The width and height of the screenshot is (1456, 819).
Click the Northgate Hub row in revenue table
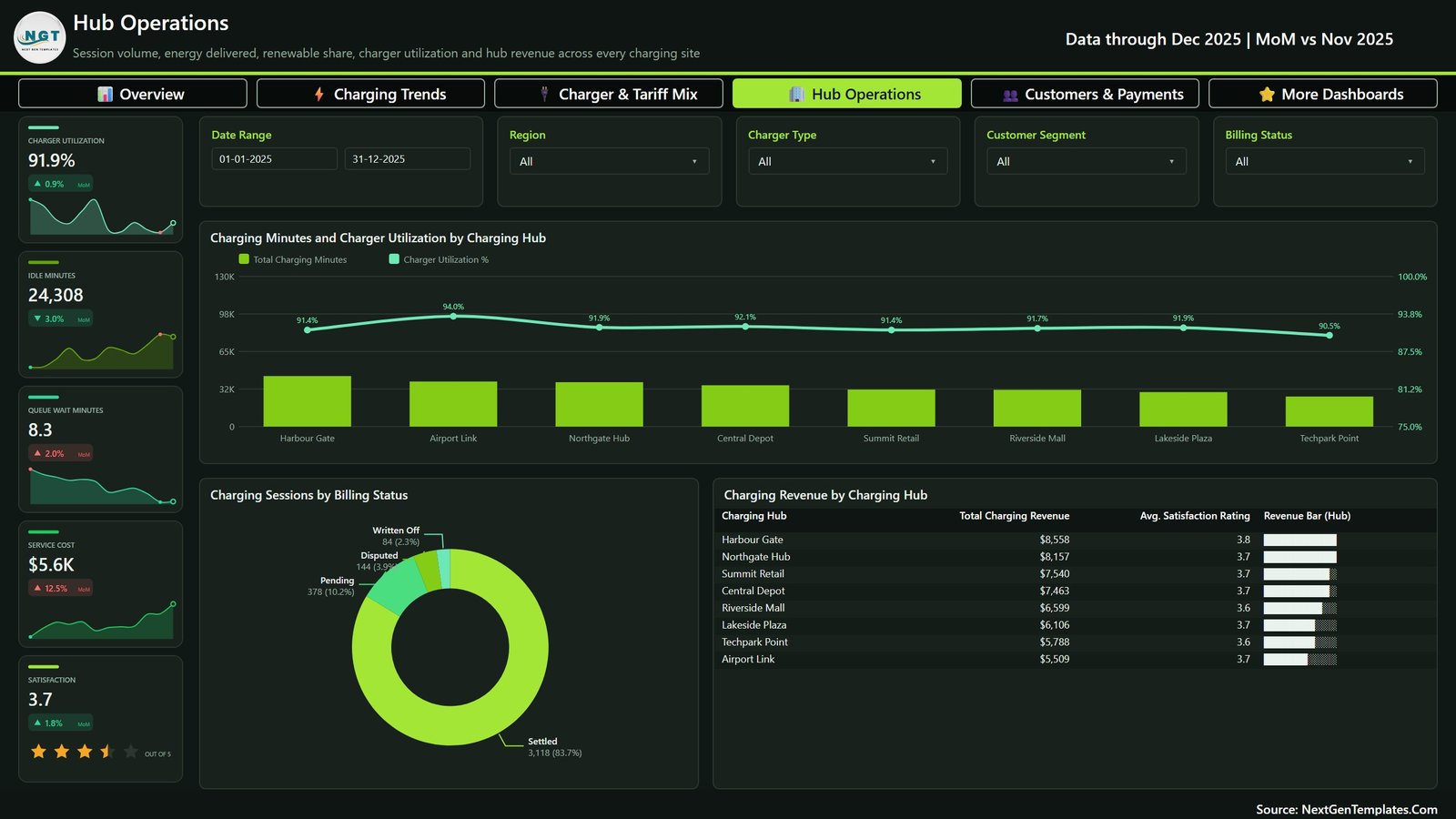point(1075,557)
